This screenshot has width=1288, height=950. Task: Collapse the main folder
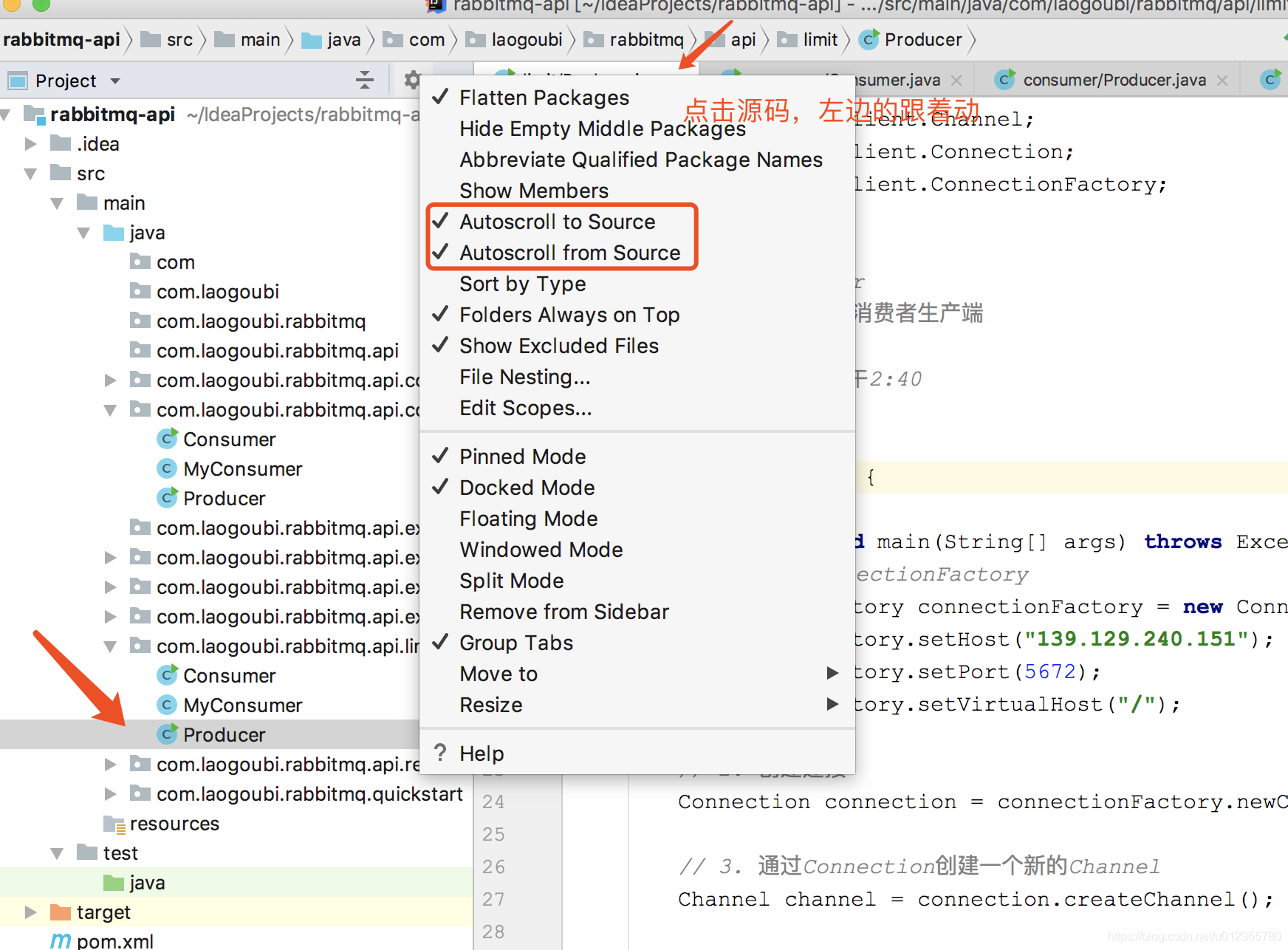click(58, 203)
